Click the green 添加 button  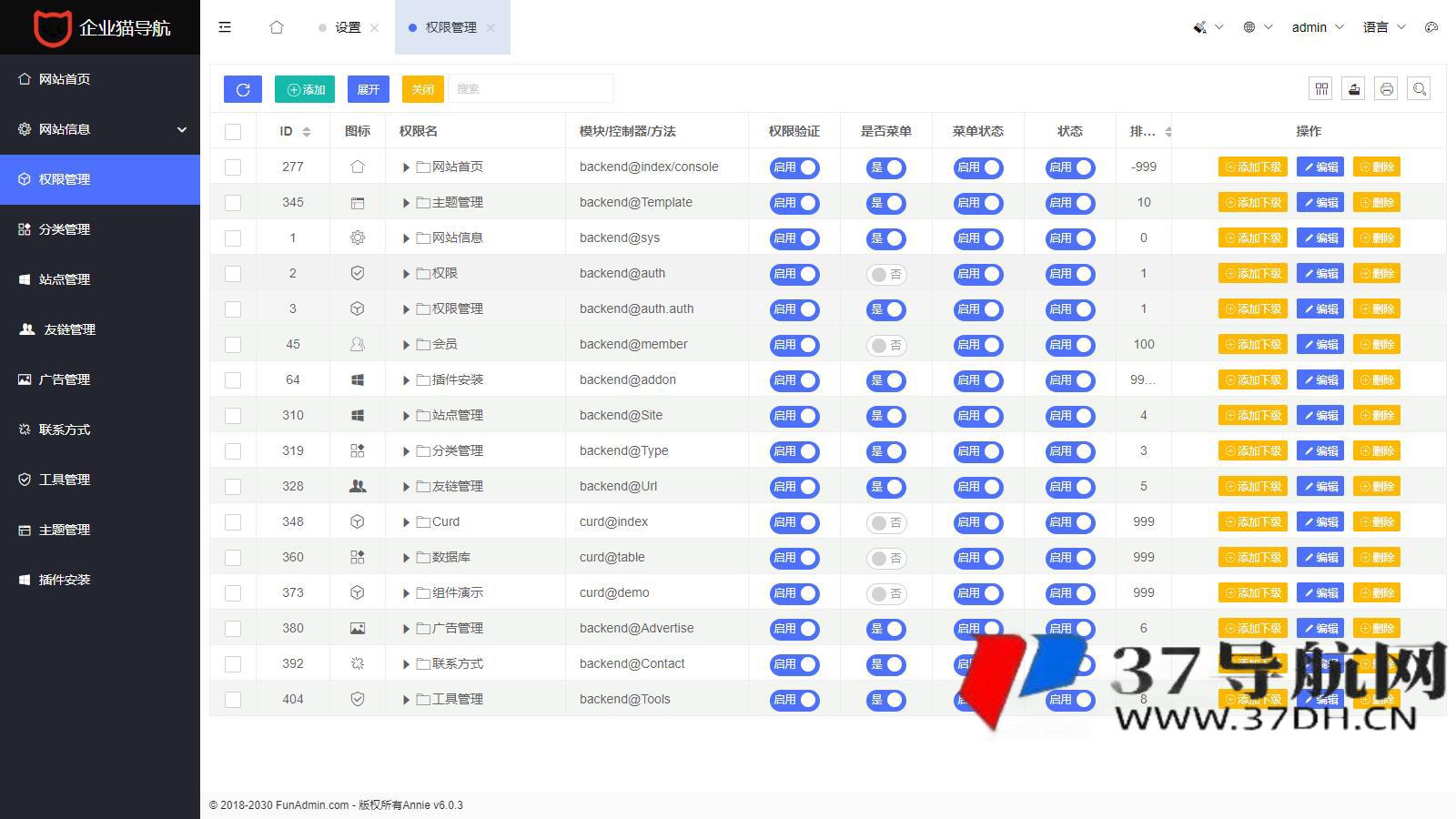pyautogui.click(x=305, y=89)
